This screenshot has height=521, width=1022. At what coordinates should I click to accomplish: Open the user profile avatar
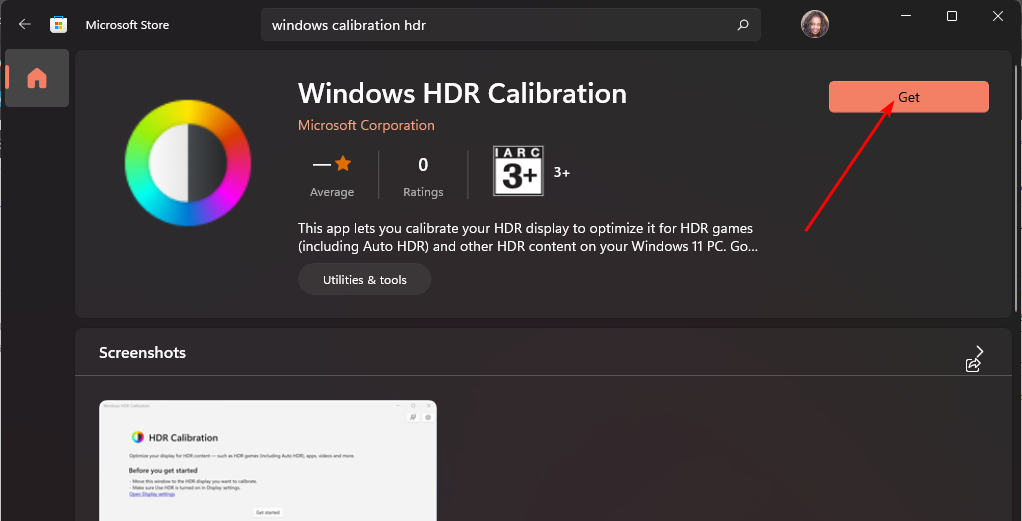coord(815,24)
